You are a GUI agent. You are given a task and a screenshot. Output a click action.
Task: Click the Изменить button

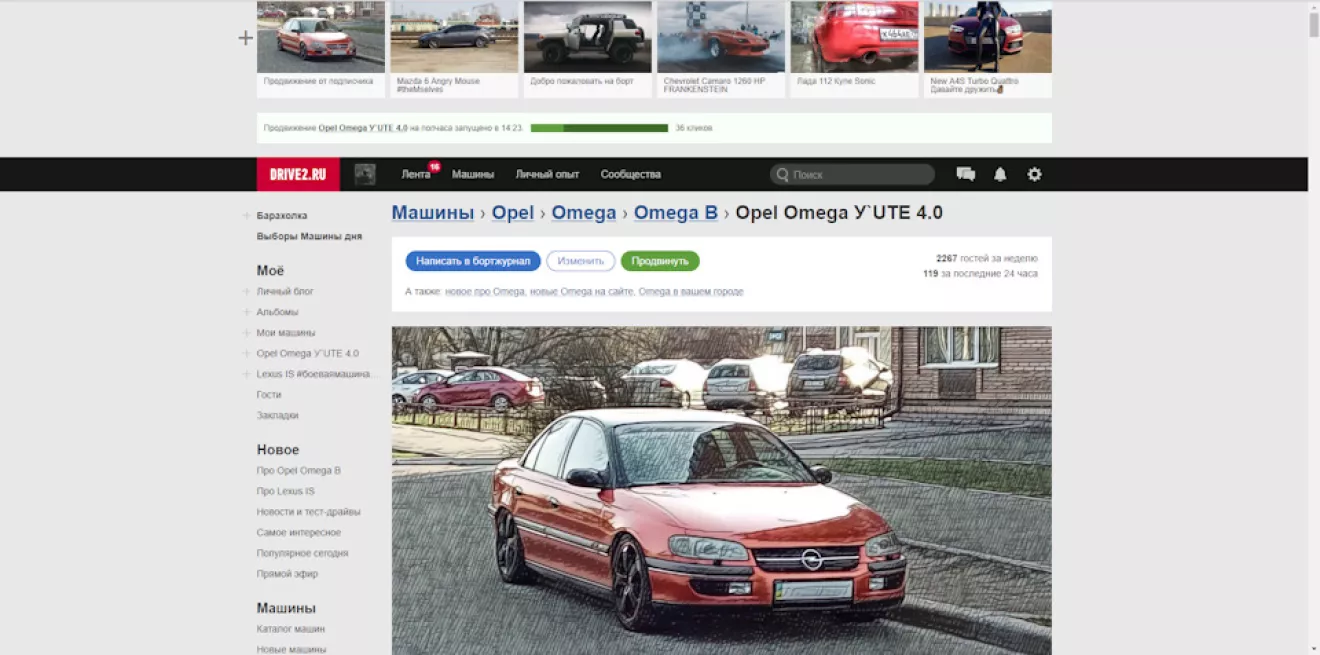click(x=581, y=261)
